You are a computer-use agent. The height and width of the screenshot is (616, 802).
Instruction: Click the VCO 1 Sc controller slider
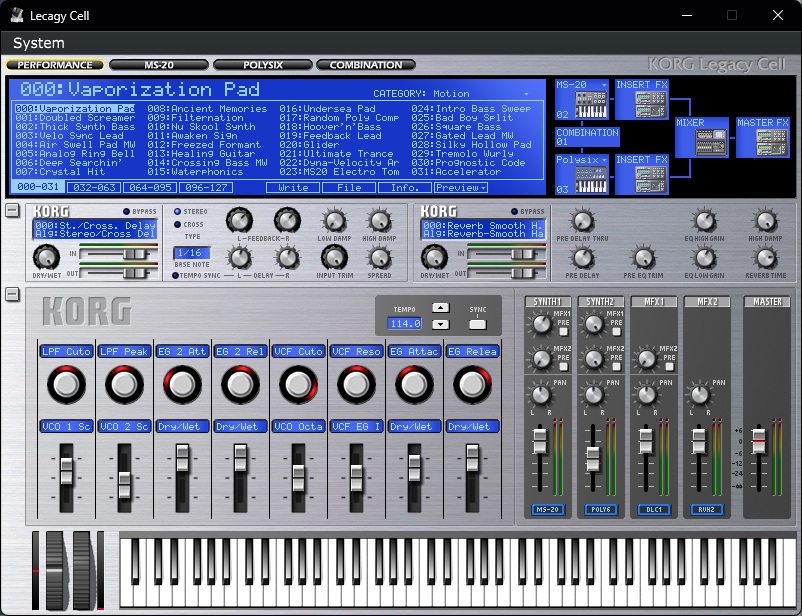(x=66, y=471)
